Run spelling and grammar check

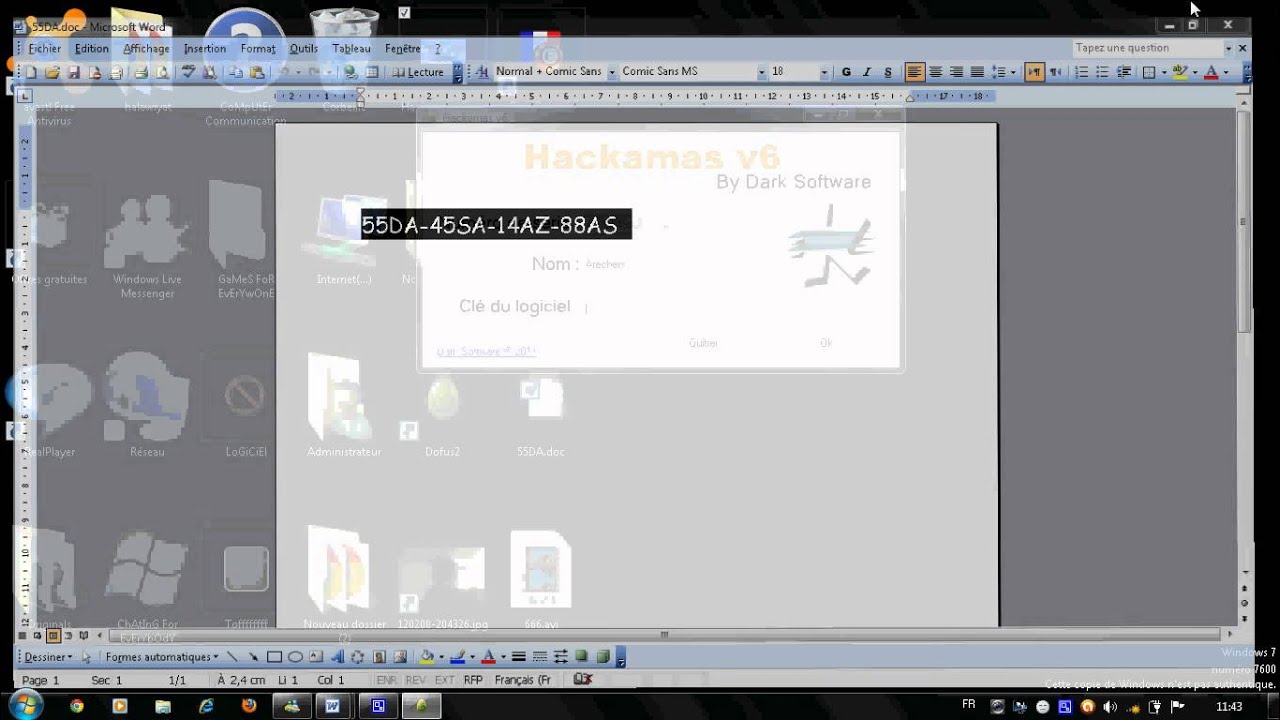click(x=188, y=72)
